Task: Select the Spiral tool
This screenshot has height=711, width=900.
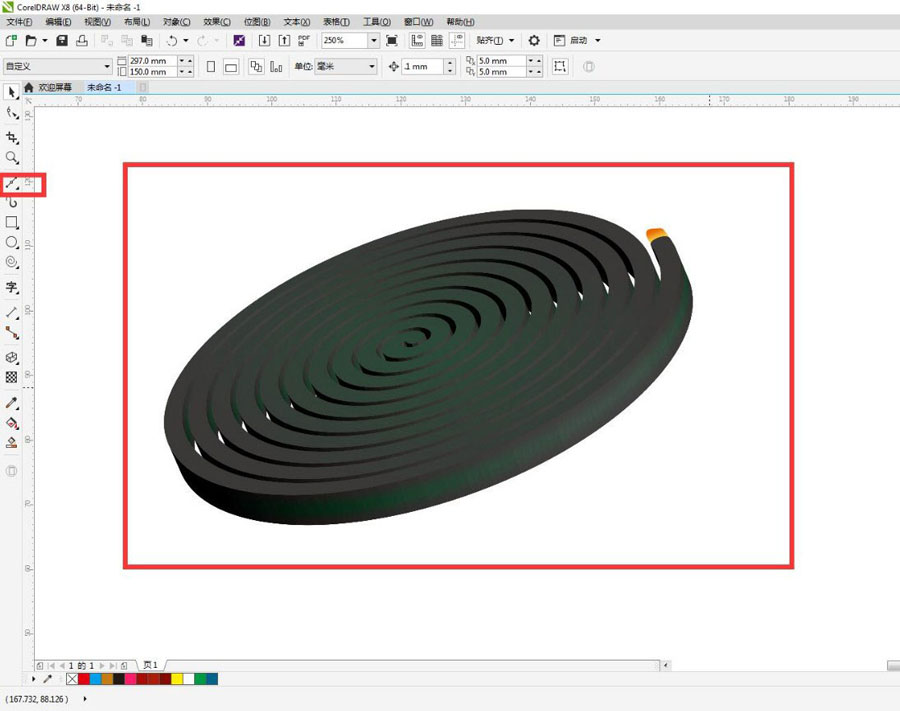Action: [12, 263]
